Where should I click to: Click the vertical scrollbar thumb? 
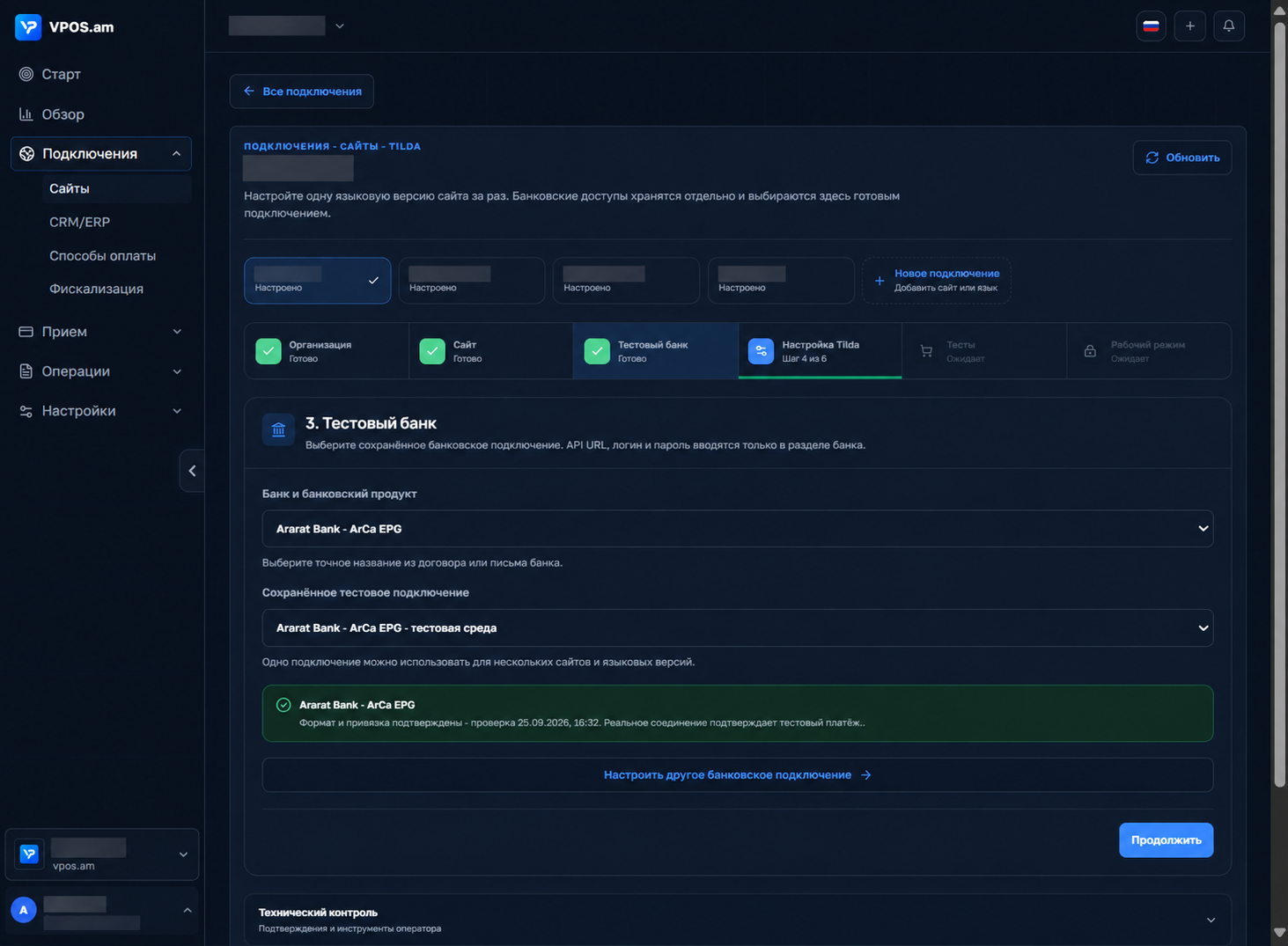(x=1279, y=405)
